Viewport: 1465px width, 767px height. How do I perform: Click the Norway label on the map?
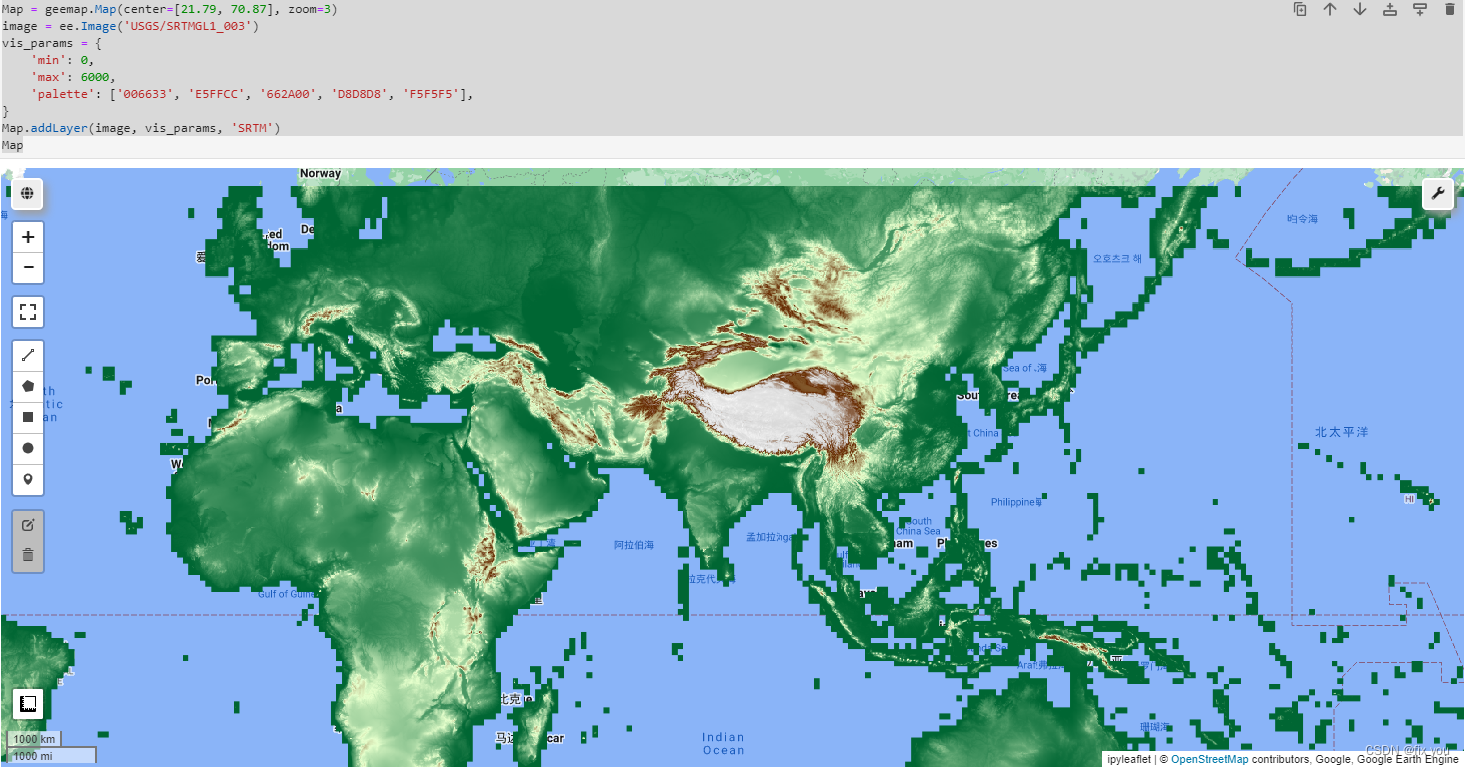click(x=321, y=174)
